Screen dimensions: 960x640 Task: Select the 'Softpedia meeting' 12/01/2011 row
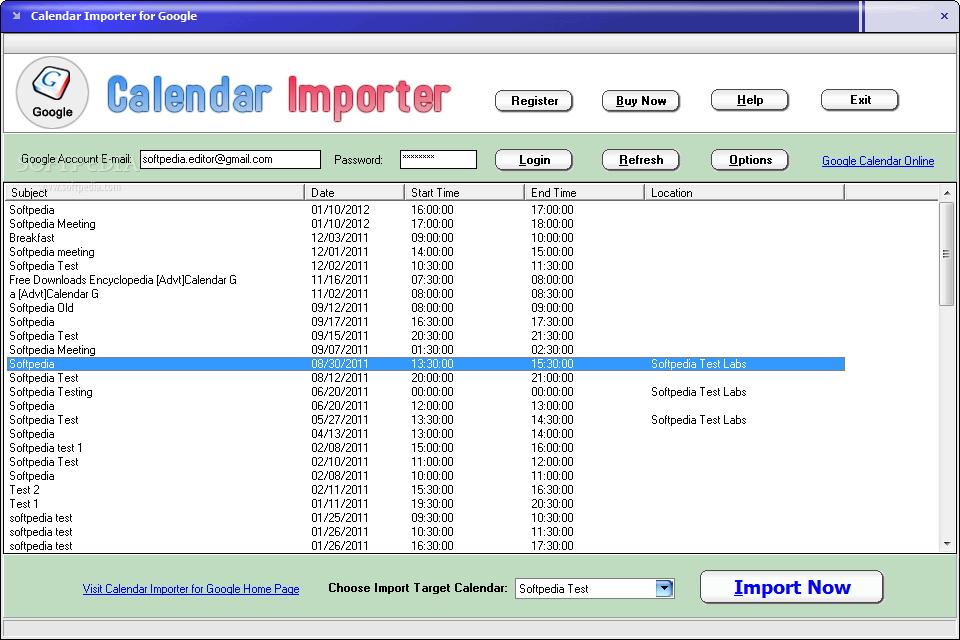coord(426,252)
